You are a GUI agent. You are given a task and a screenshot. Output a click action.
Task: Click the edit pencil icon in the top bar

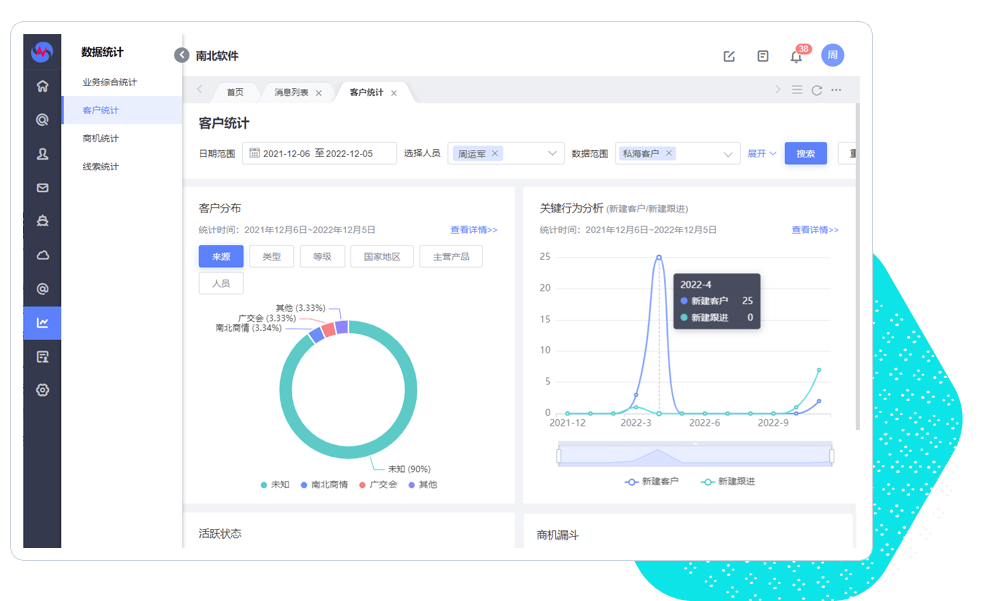point(729,56)
